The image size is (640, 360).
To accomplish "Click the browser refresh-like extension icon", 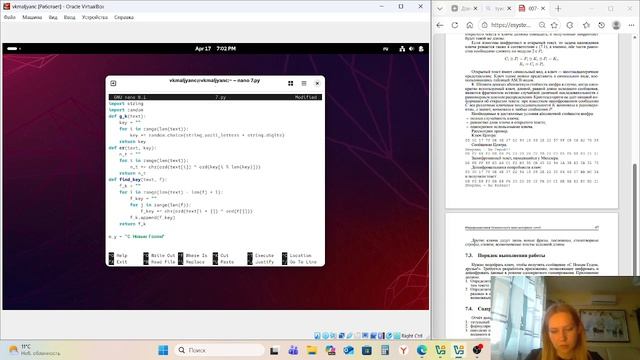I will point(570,25).
